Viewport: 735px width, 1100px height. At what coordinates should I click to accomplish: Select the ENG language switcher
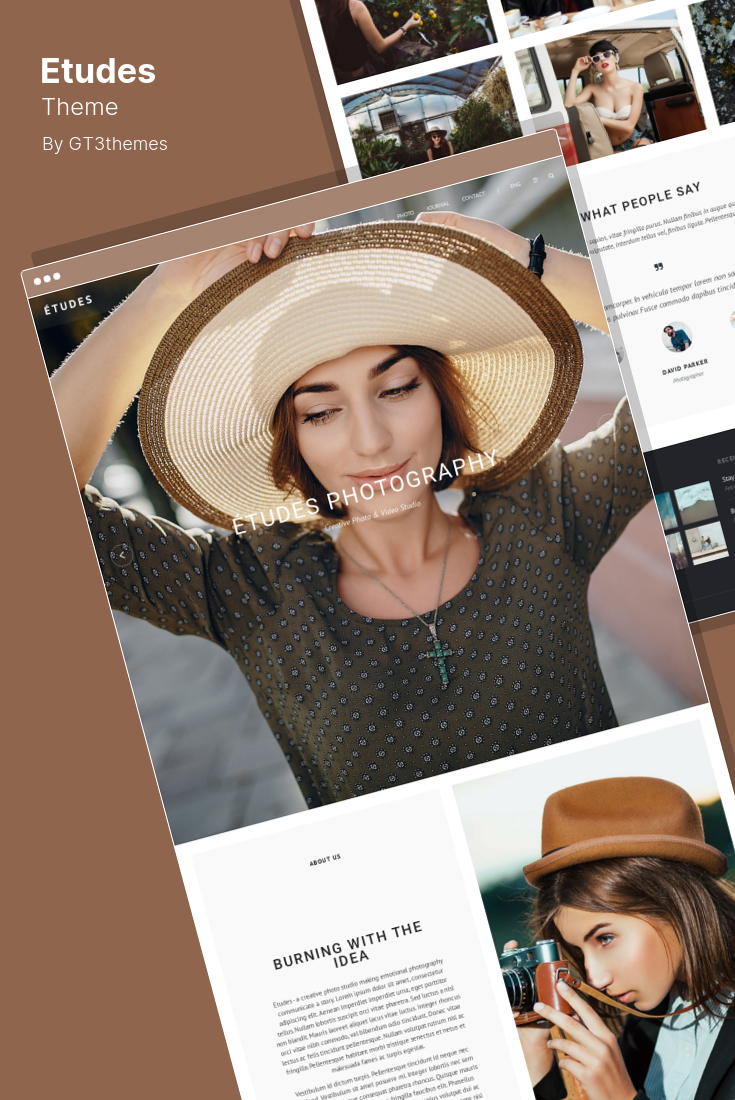(x=515, y=185)
